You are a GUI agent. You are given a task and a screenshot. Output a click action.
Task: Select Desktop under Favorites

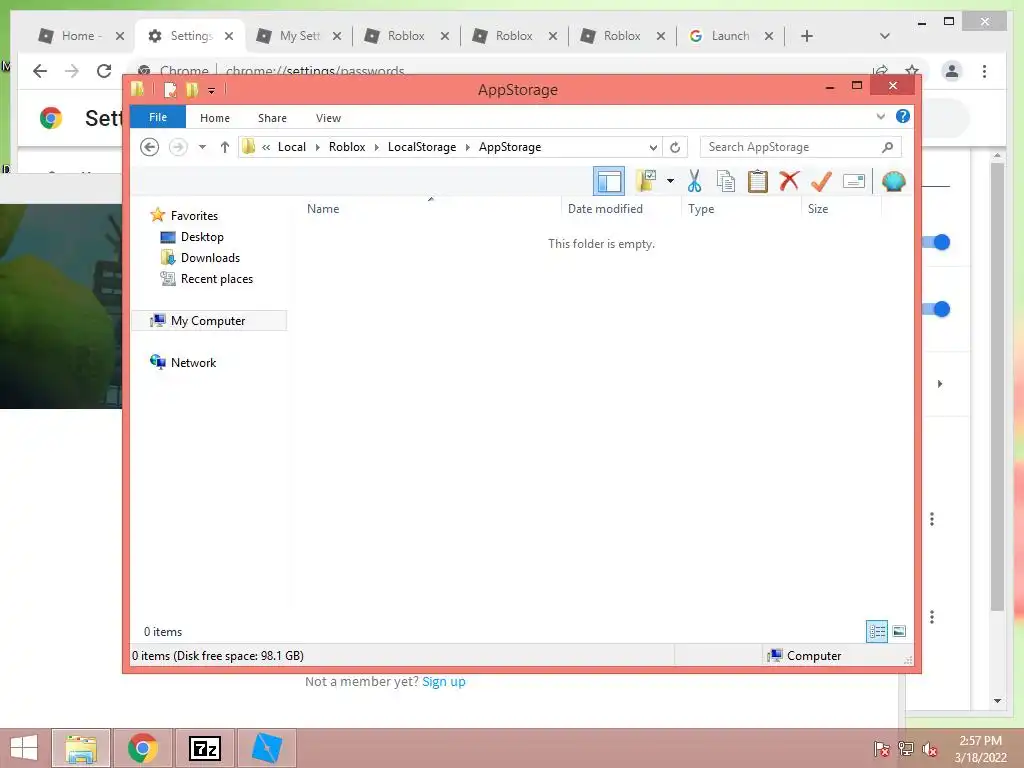(202, 236)
